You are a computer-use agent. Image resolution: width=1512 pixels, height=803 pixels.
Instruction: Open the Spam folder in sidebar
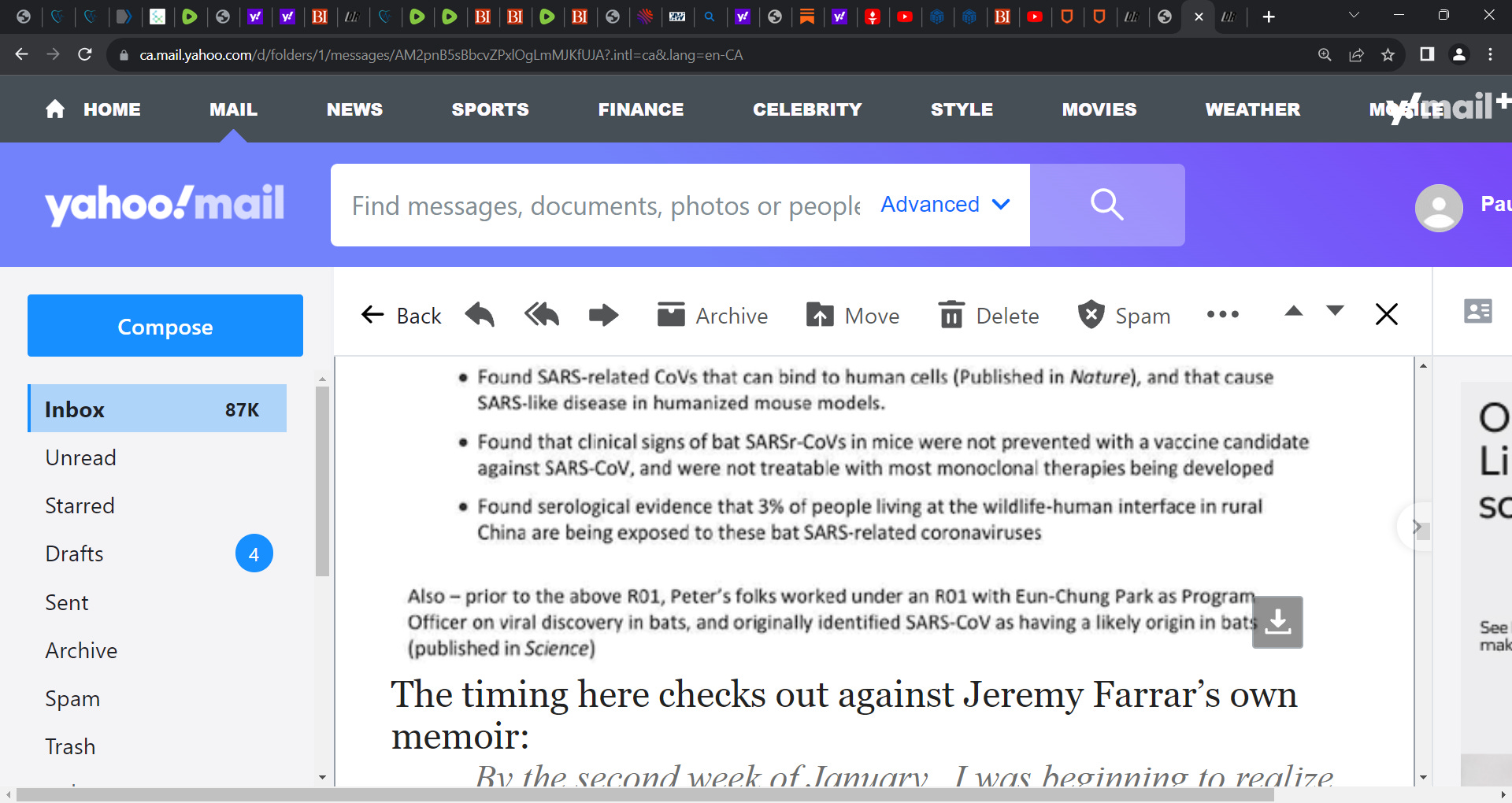72,699
